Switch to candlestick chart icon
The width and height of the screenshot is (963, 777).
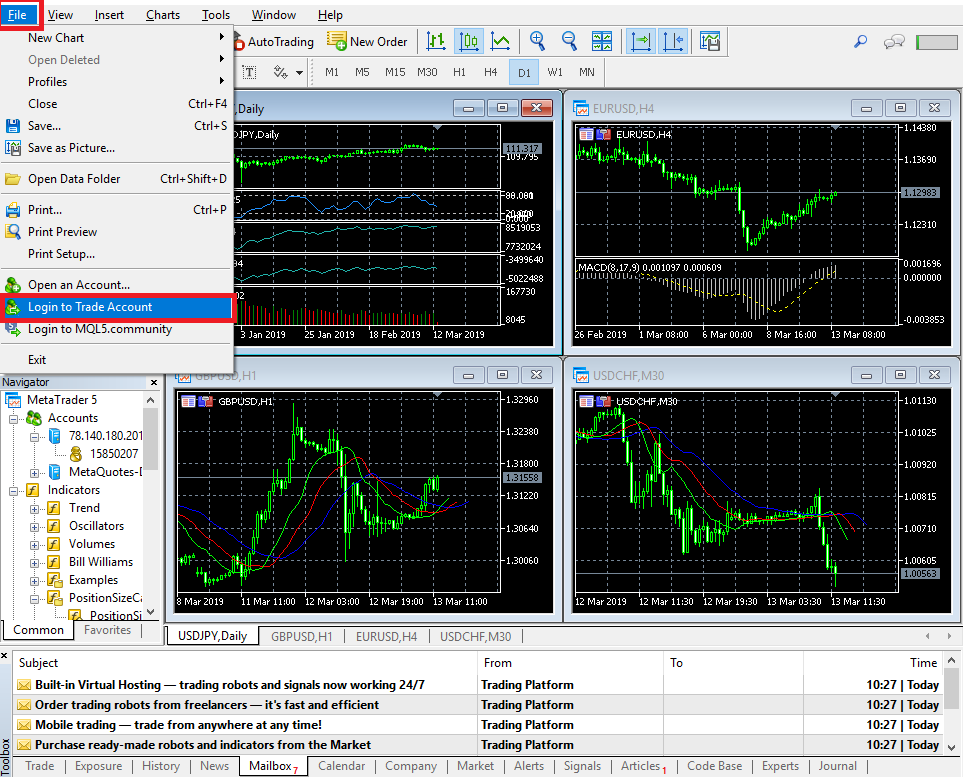(x=468, y=41)
